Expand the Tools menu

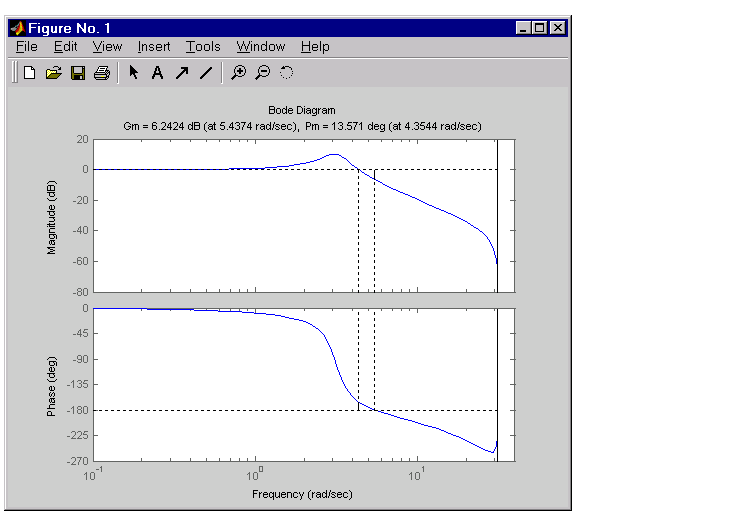(203, 47)
